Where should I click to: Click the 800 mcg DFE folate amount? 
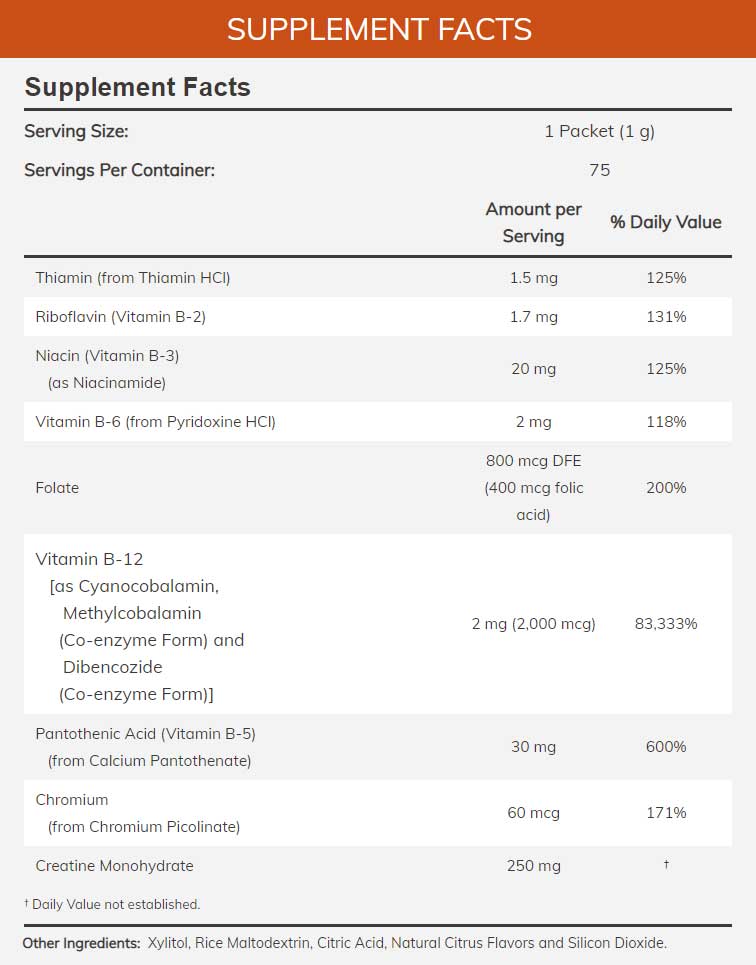[533, 462]
